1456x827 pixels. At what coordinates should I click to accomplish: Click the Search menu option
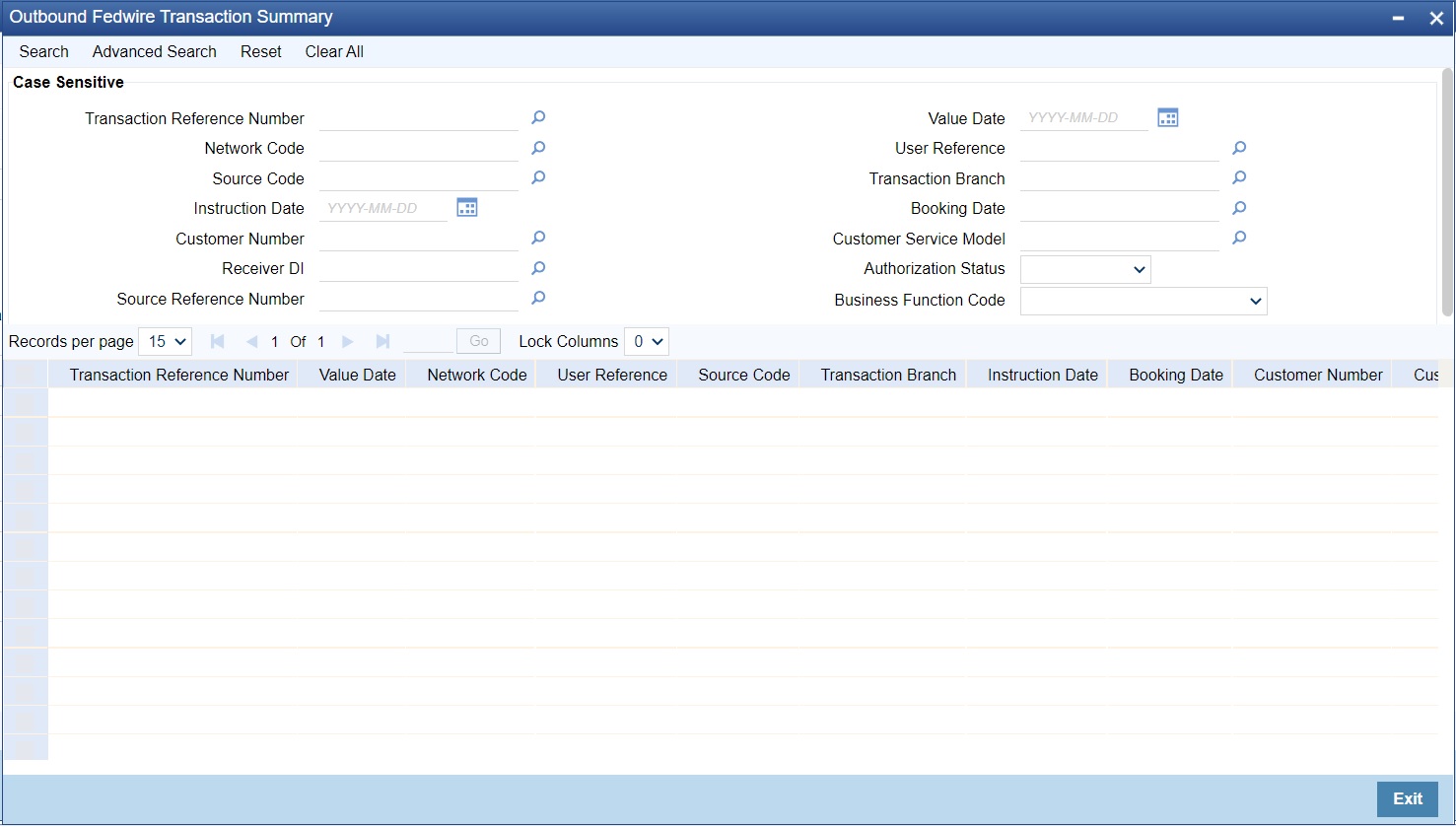(44, 51)
